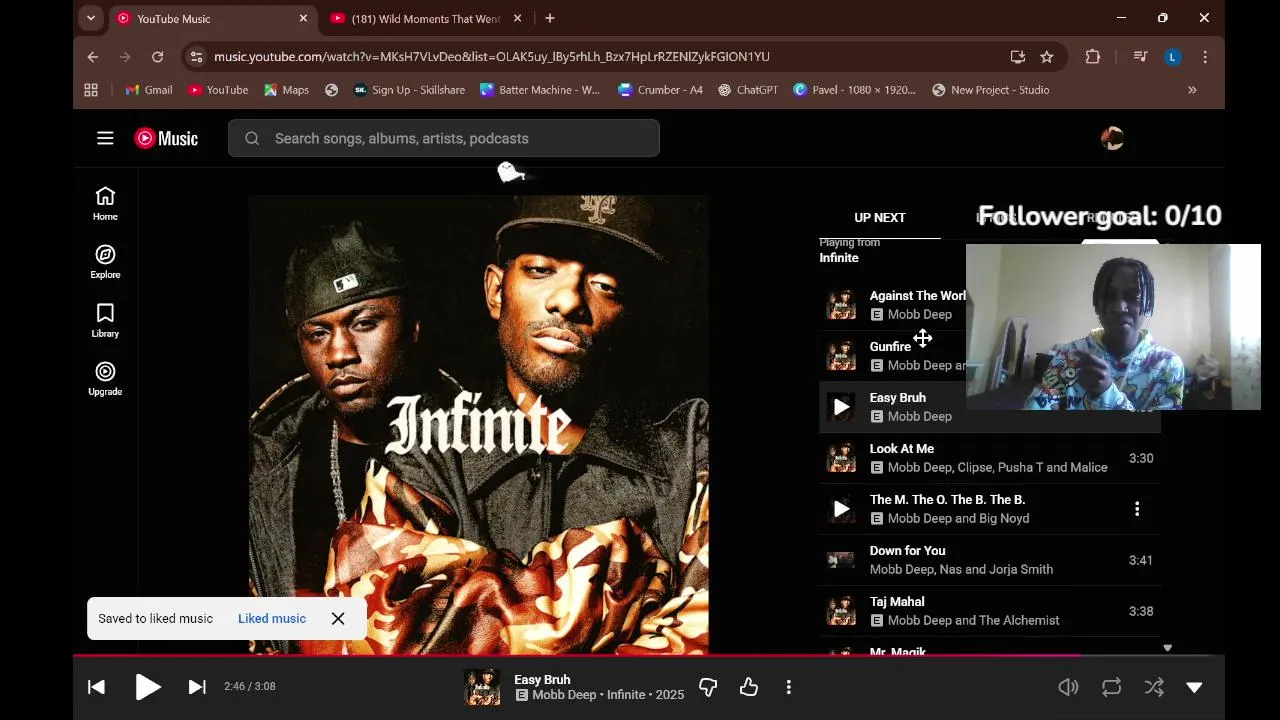Switch to the UP NEXT tab
This screenshot has height=720, width=1280.
pos(880,217)
